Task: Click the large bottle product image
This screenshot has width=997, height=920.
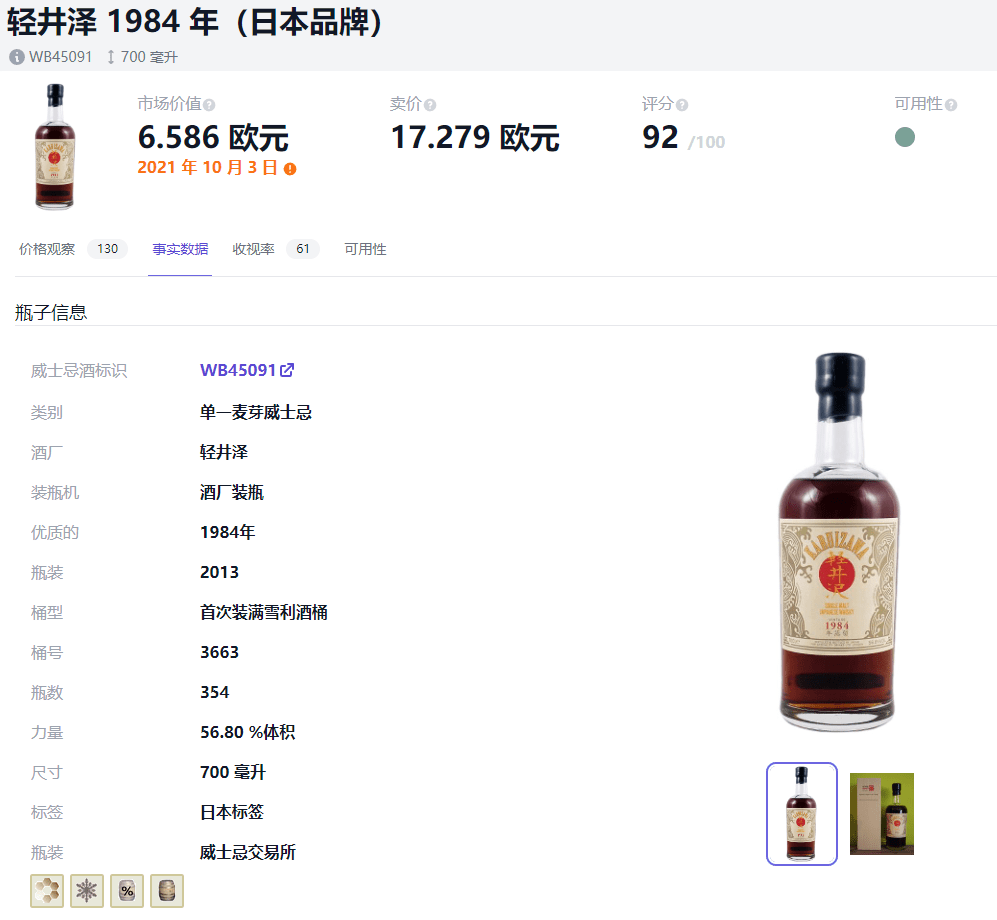Action: point(839,542)
